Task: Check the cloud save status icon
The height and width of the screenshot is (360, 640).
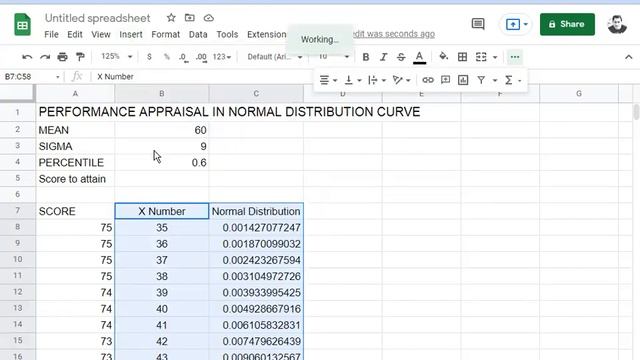Action: coord(209,18)
